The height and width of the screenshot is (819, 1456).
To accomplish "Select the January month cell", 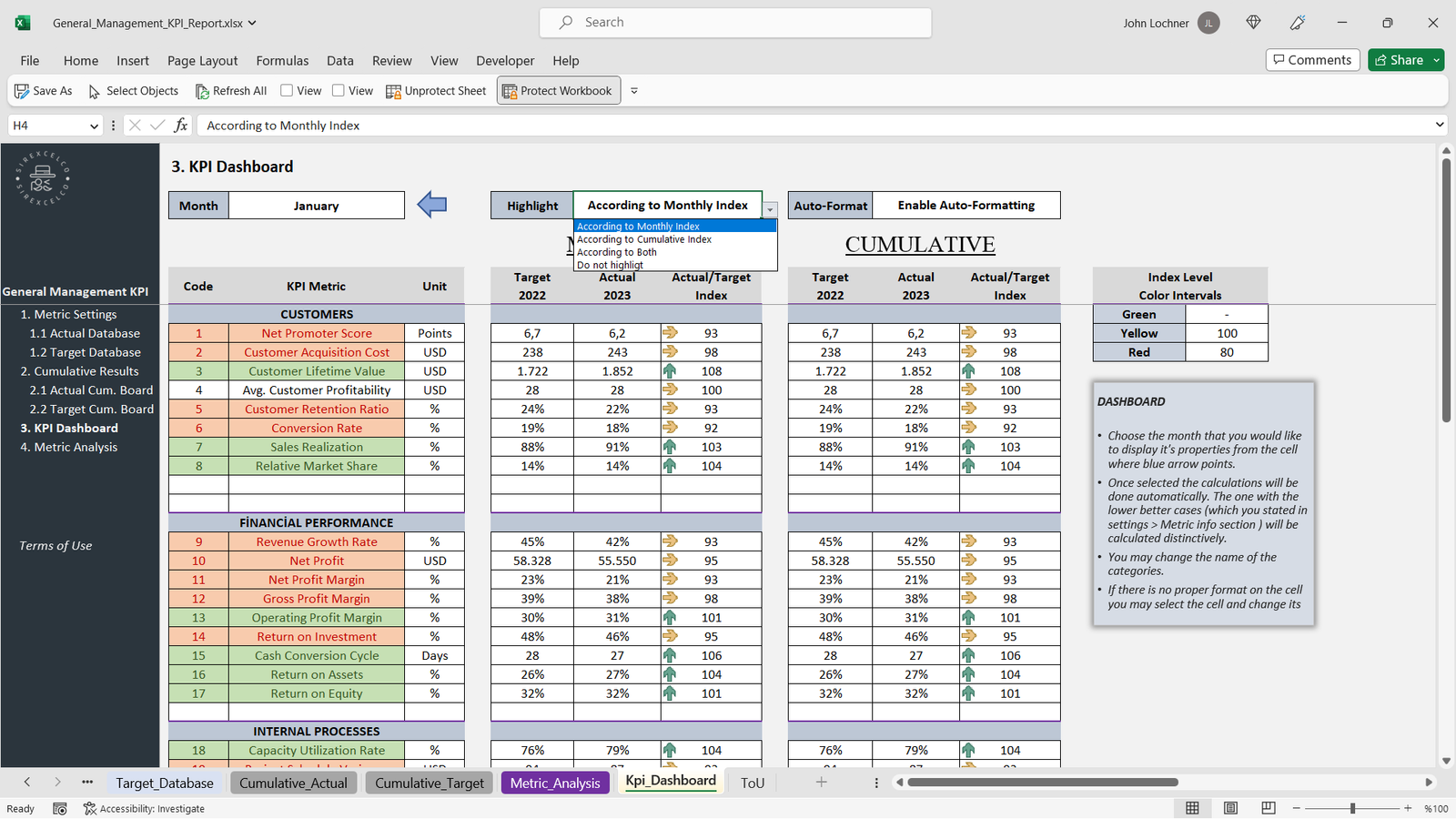I will [316, 206].
